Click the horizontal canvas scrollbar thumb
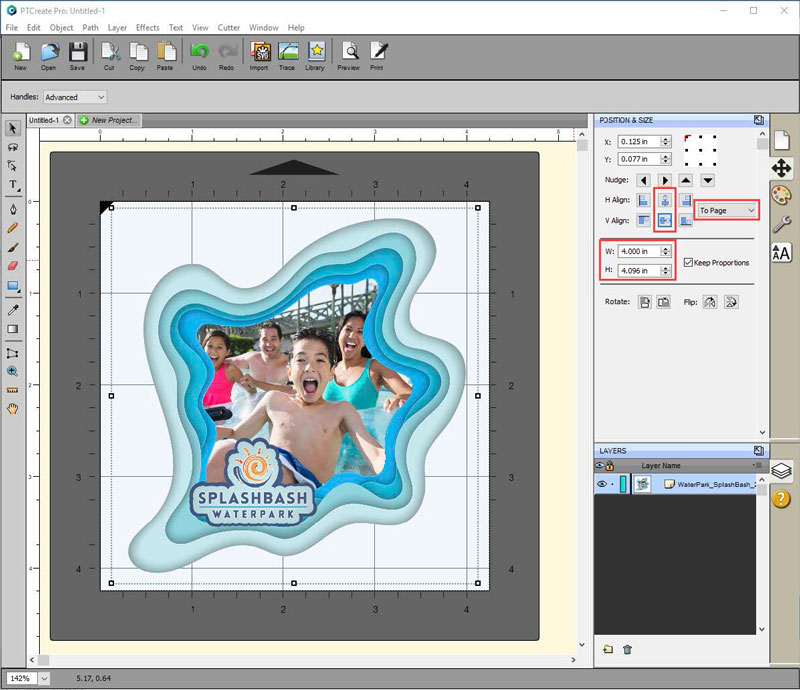The image size is (800, 690). (x=43, y=660)
